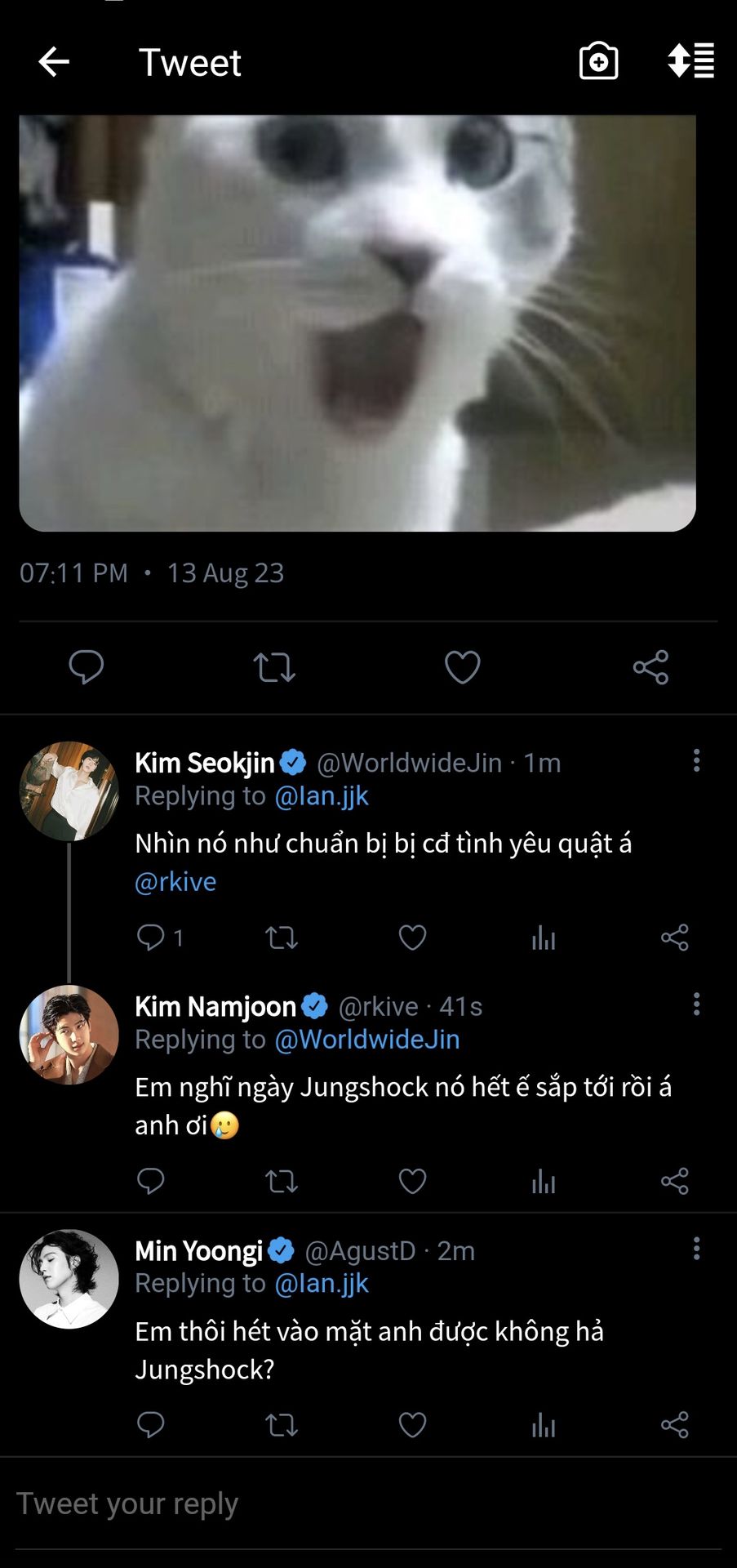Open the camera screenshot icon in header
Image resolution: width=737 pixels, height=1568 pixels.
pyautogui.click(x=598, y=62)
